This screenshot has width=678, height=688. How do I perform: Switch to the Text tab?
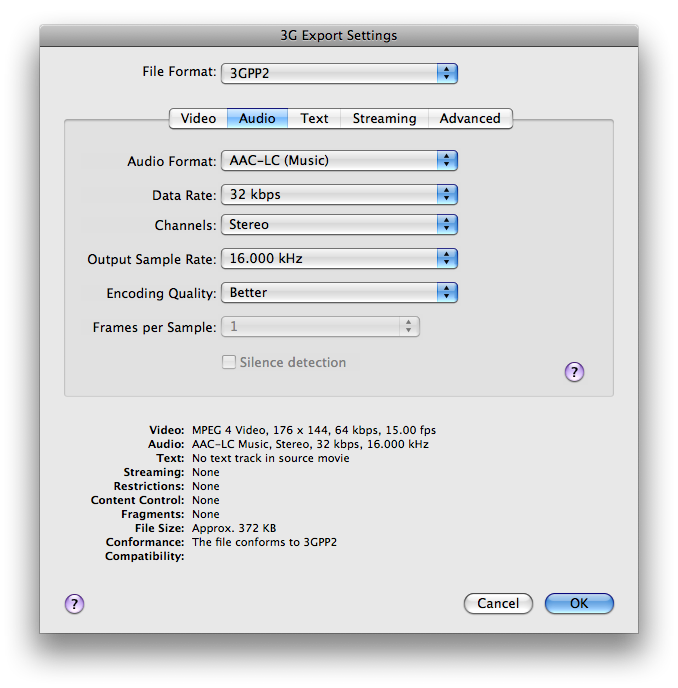(314, 118)
